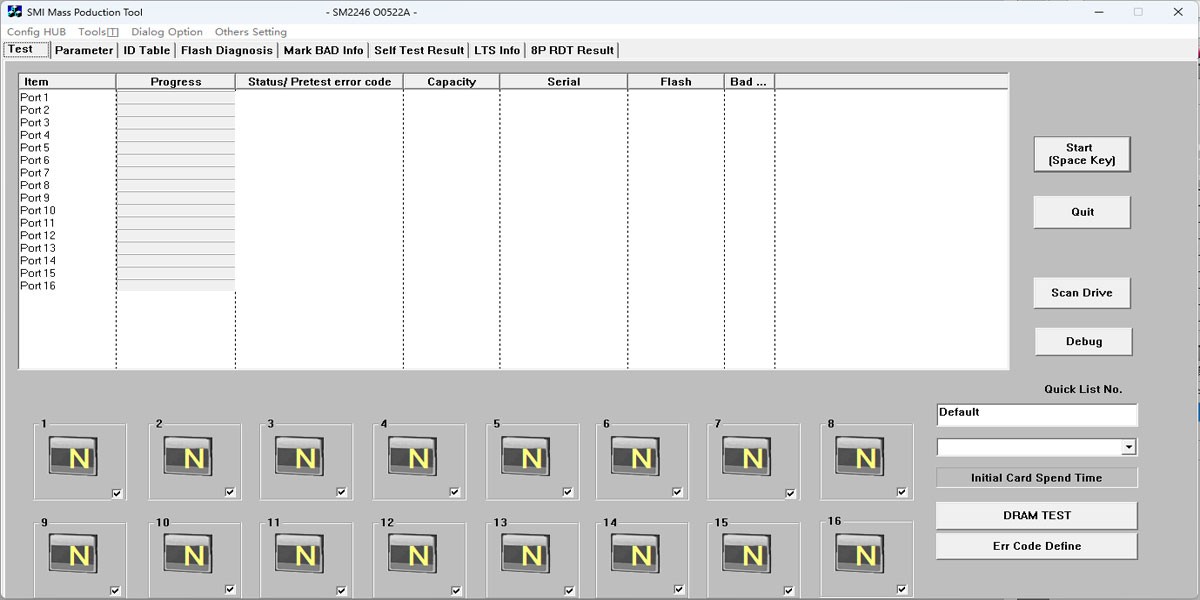Uncheck the port 8 checkbox

pyautogui.click(x=902, y=492)
